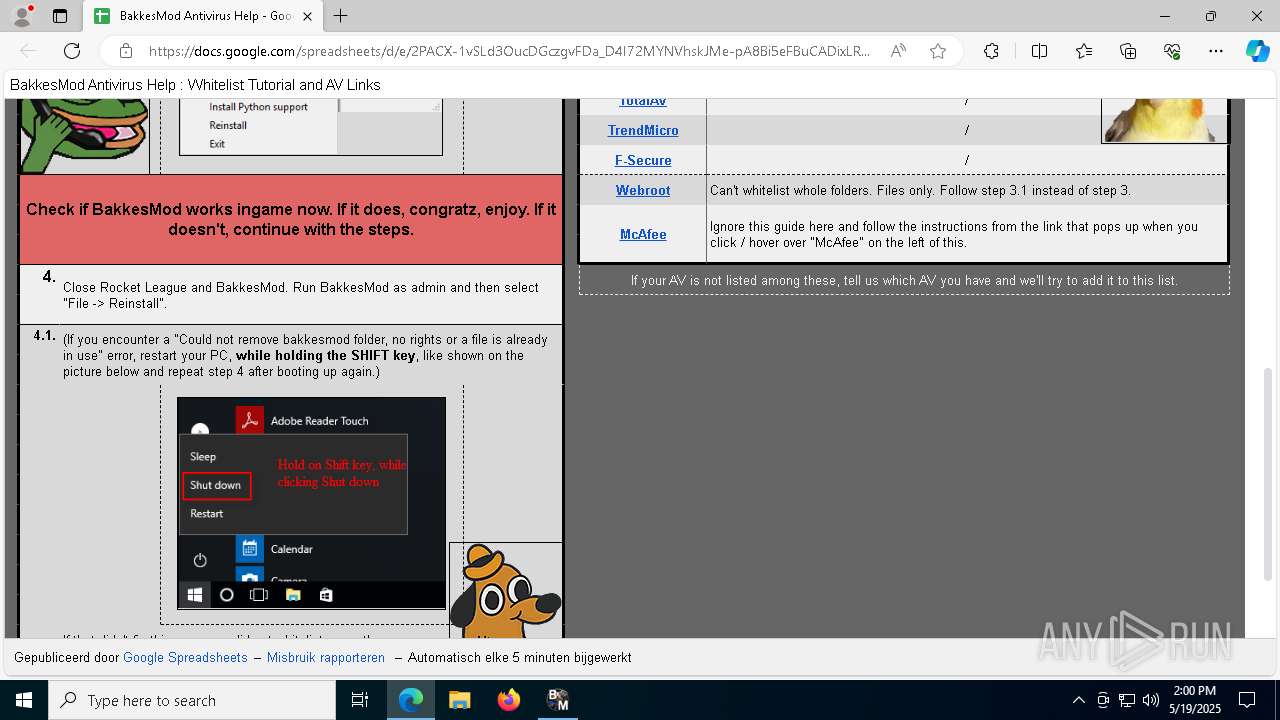This screenshot has height=720, width=1280.
Task: Open a new browser tab
Action: point(341,16)
